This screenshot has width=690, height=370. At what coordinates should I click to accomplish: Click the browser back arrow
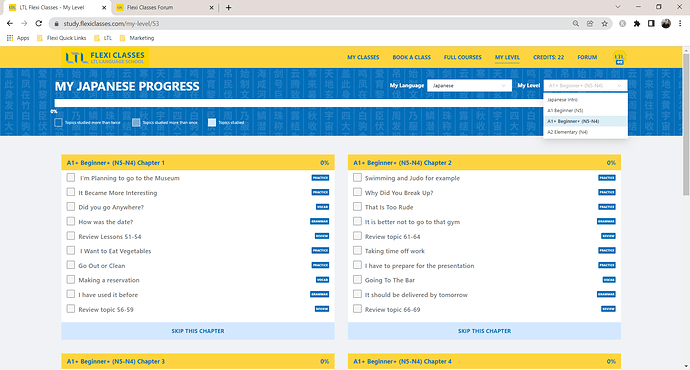click(10, 23)
